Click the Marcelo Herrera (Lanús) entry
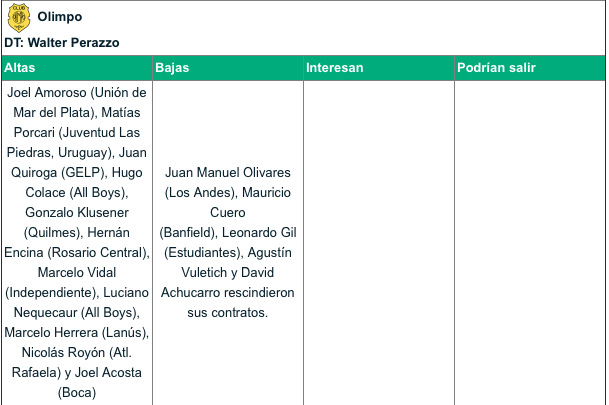This screenshot has width=609, height=405. click(77, 332)
